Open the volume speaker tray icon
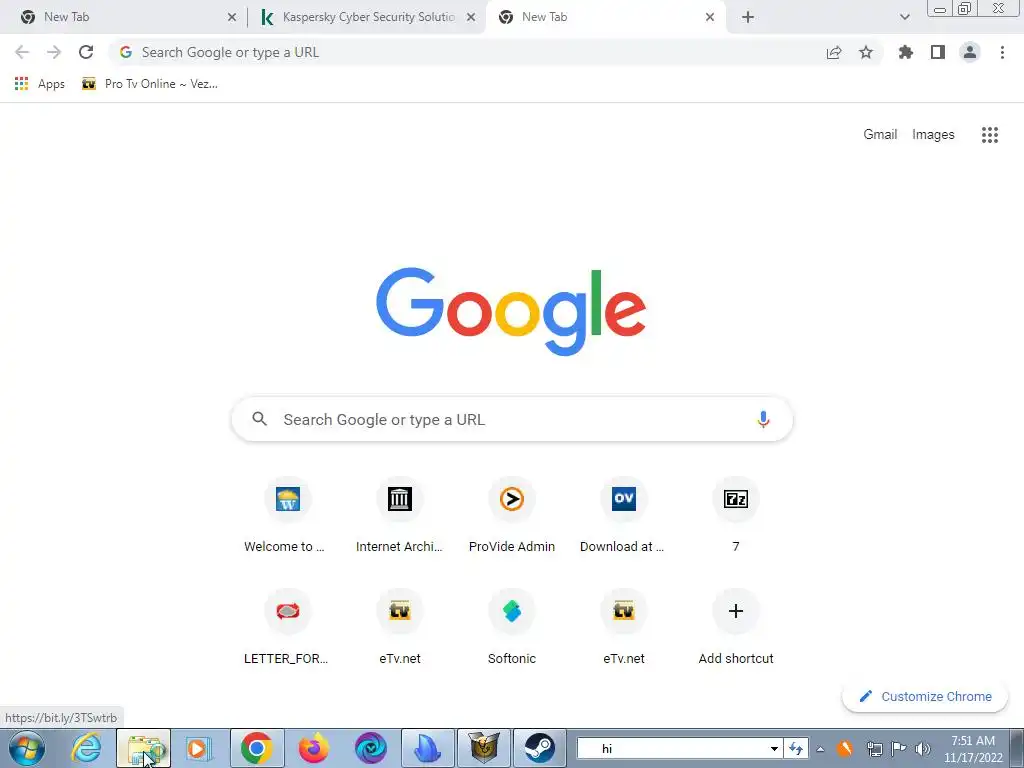 (923, 749)
